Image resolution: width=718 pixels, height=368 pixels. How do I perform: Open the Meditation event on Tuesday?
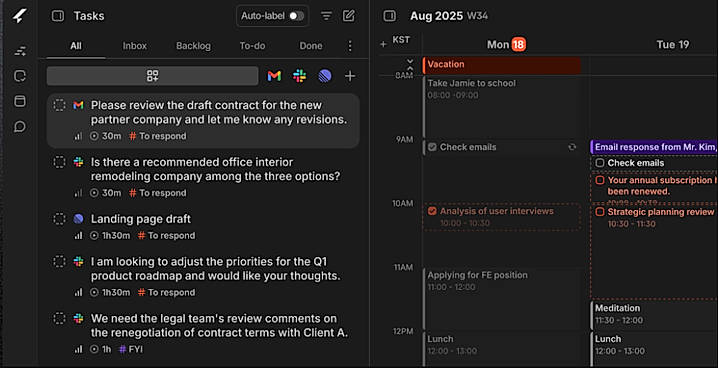pyautogui.click(x=654, y=314)
